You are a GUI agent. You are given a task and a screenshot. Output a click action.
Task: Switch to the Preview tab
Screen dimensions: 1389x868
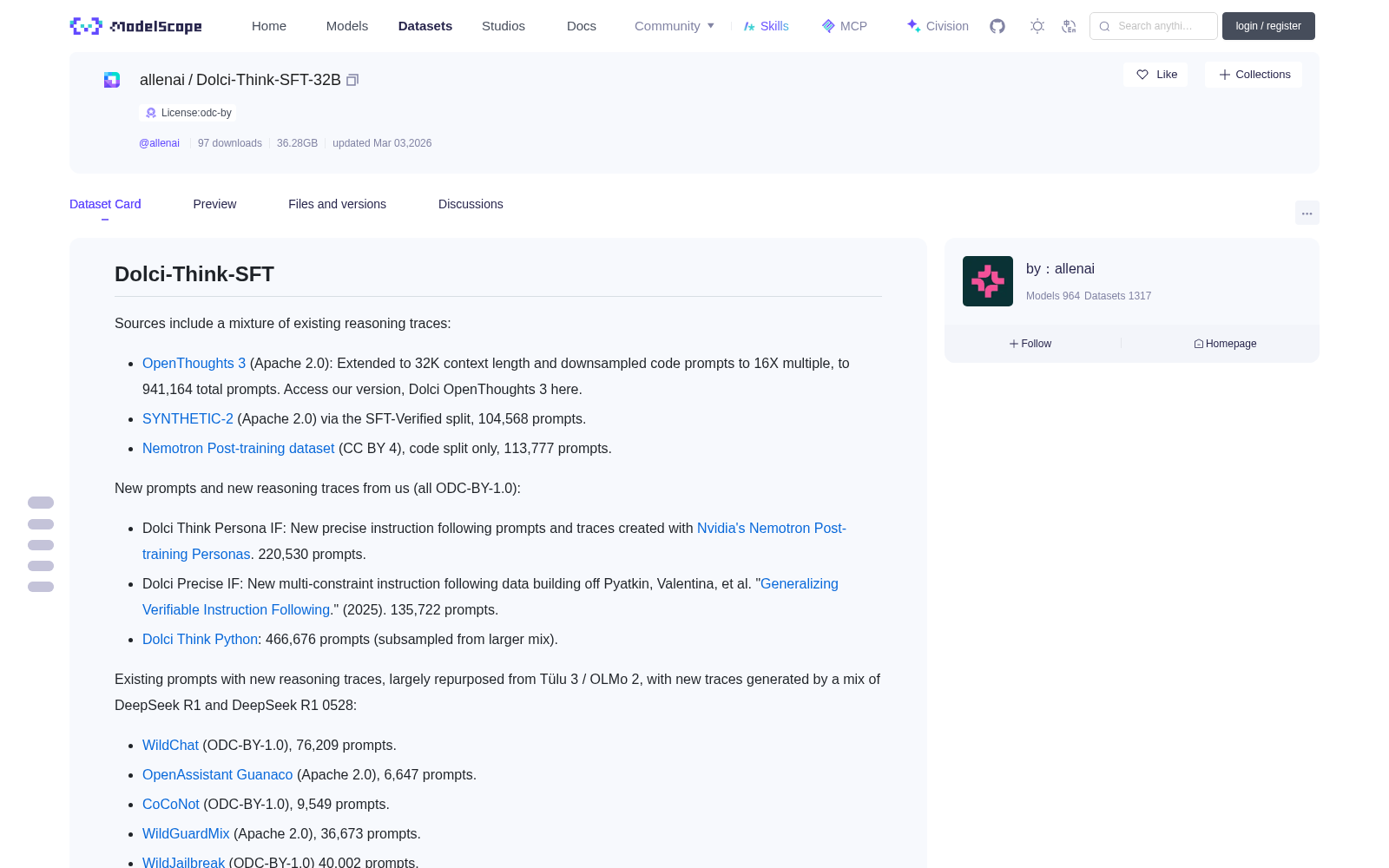[214, 204]
